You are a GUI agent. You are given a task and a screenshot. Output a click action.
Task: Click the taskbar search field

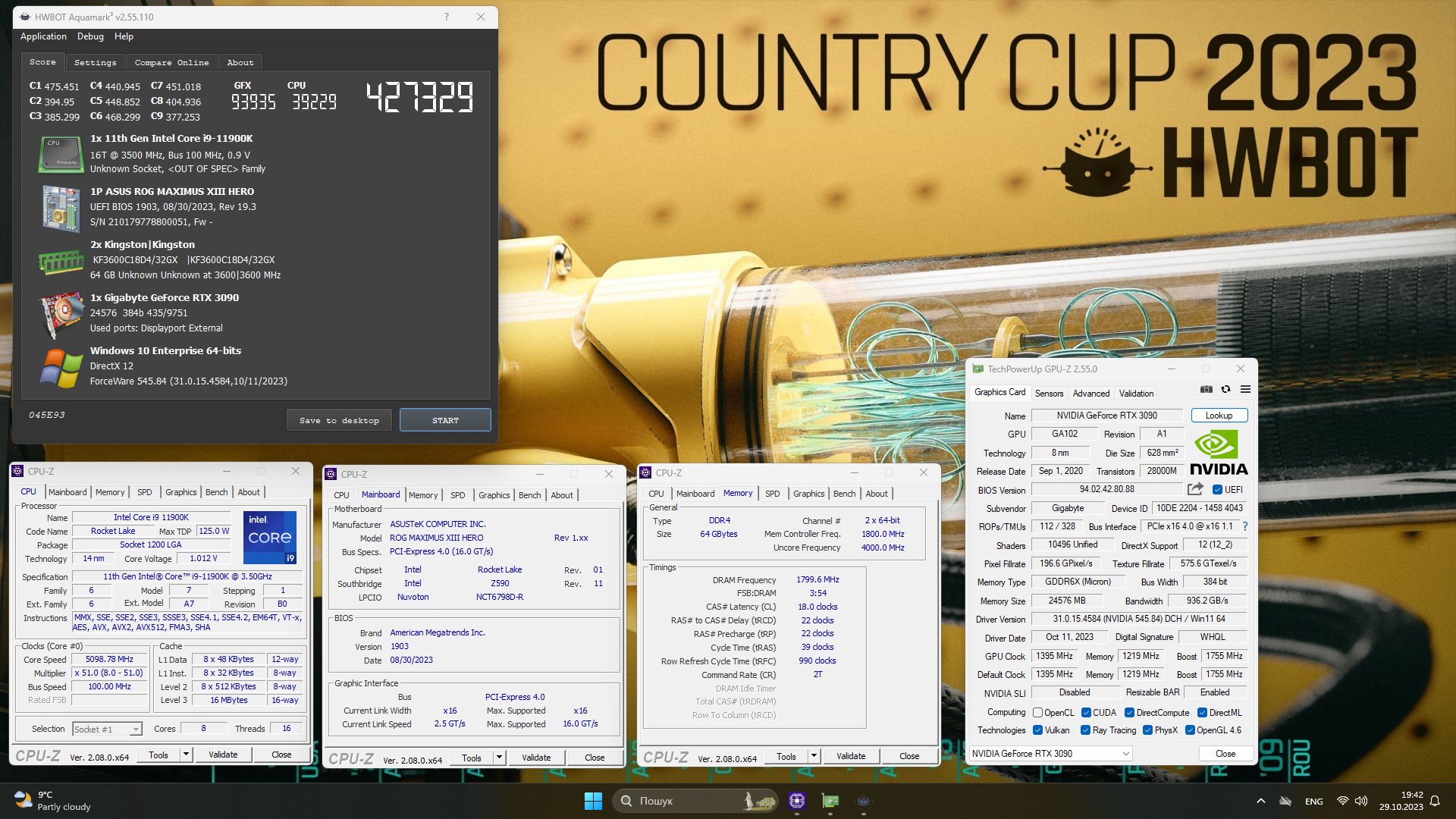pyautogui.click(x=682, y=801)
